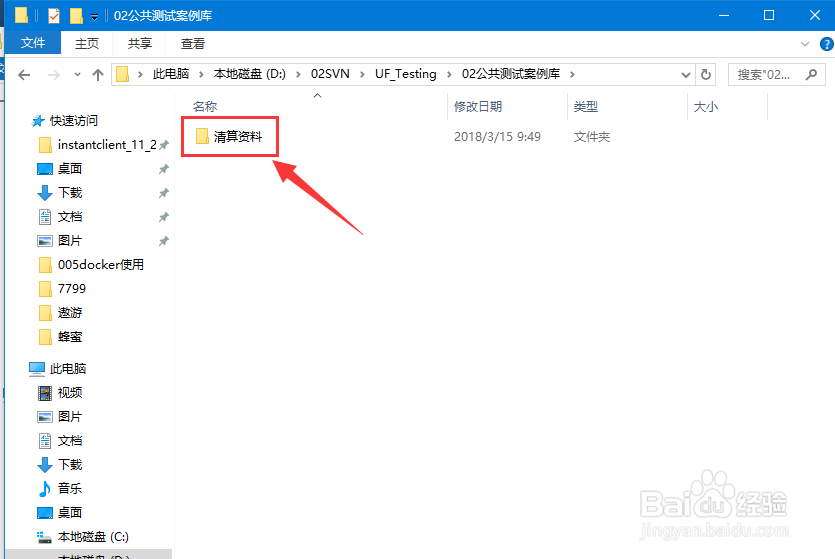This screenshot has height=559, width=835.
Task: Click the pin icon beside quick access 文档
Action: coord(164,217)
